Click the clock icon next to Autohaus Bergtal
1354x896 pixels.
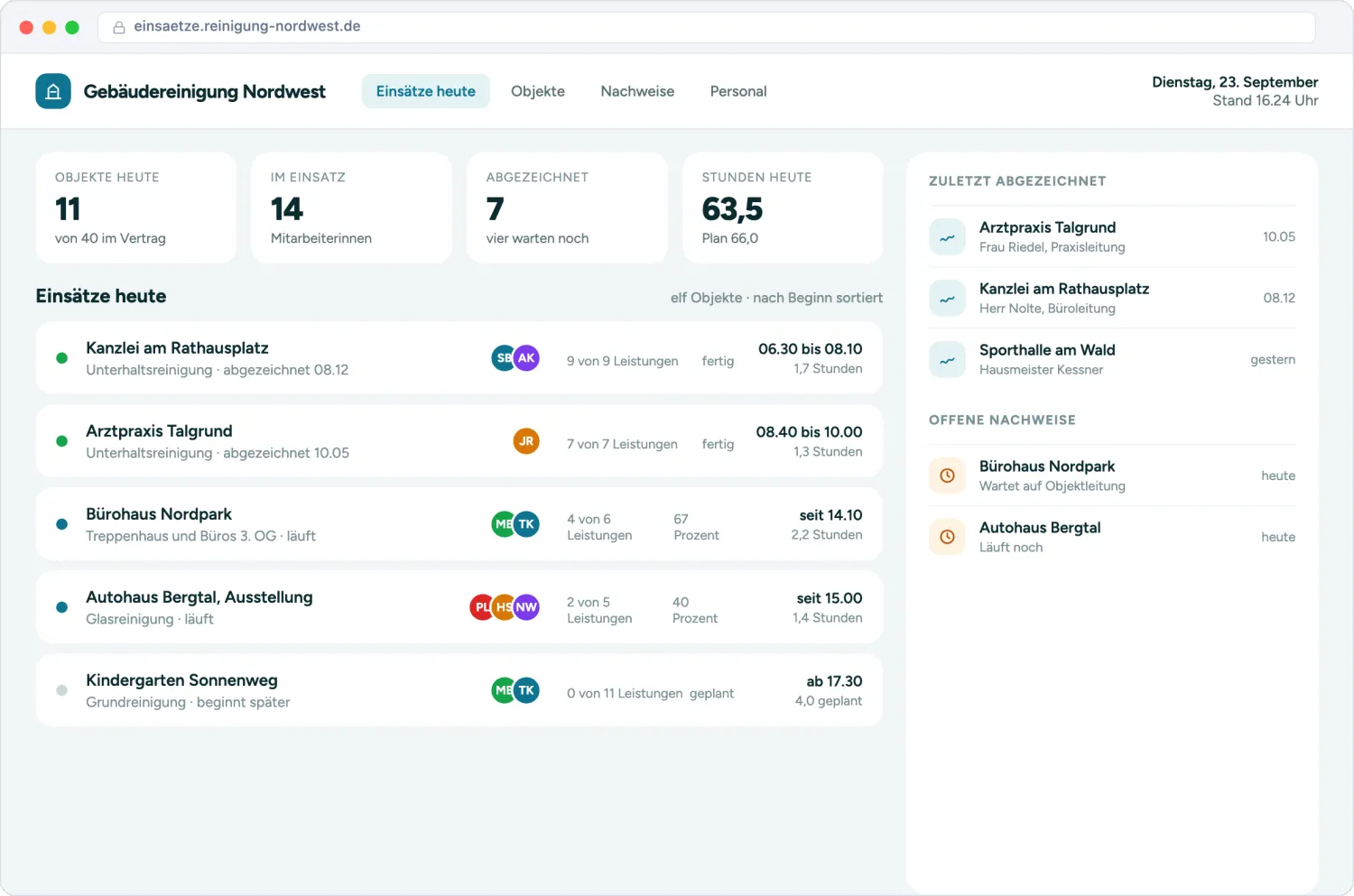pyautogui.click(x=947, y=537)
